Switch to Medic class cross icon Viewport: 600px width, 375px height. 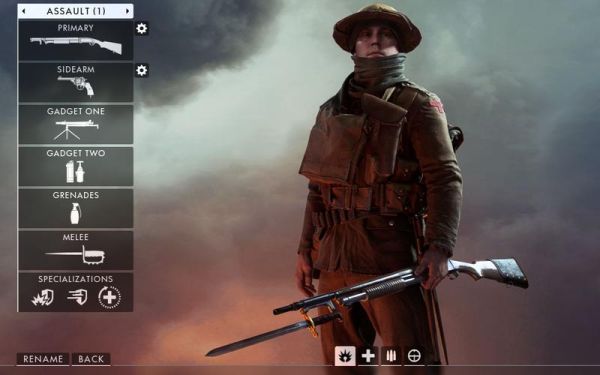click(368, 356)
